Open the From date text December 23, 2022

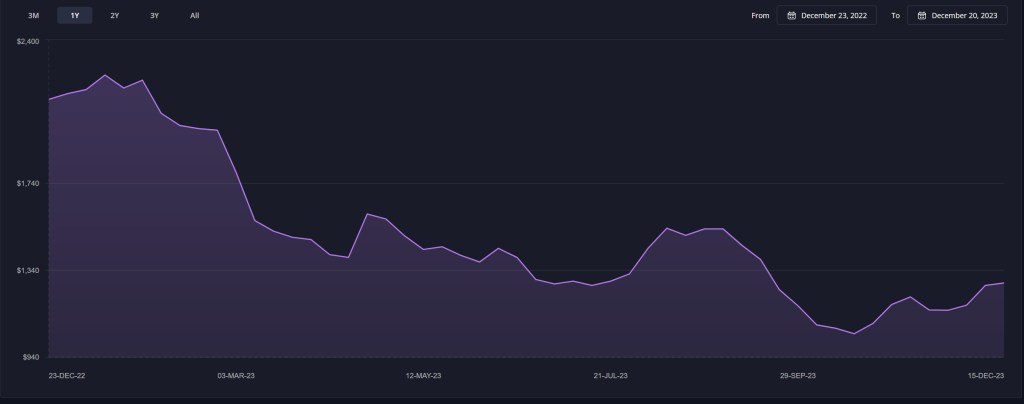835,16
